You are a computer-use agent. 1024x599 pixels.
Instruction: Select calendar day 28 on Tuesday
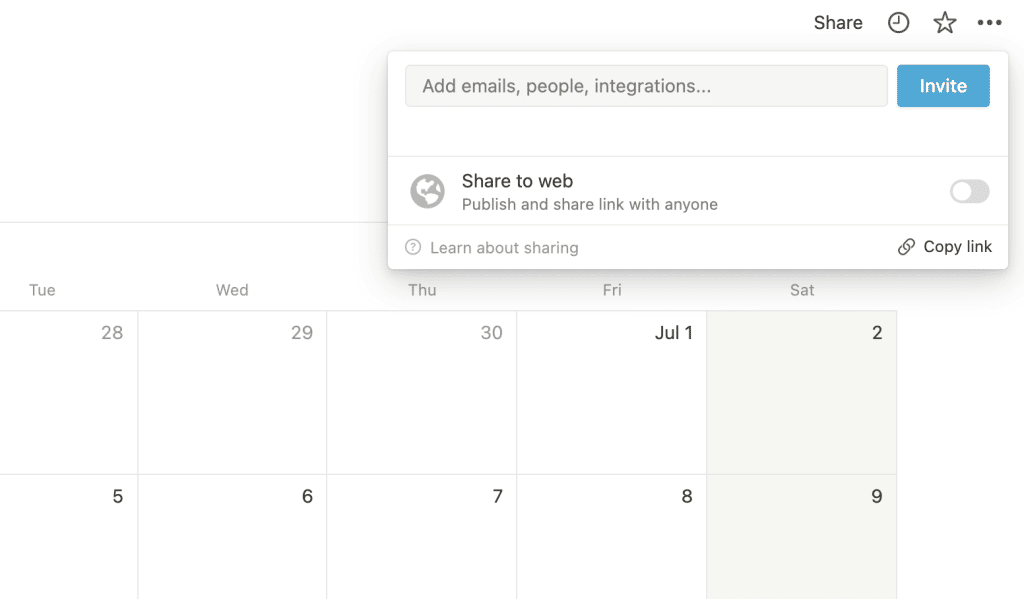pos(69,393)
